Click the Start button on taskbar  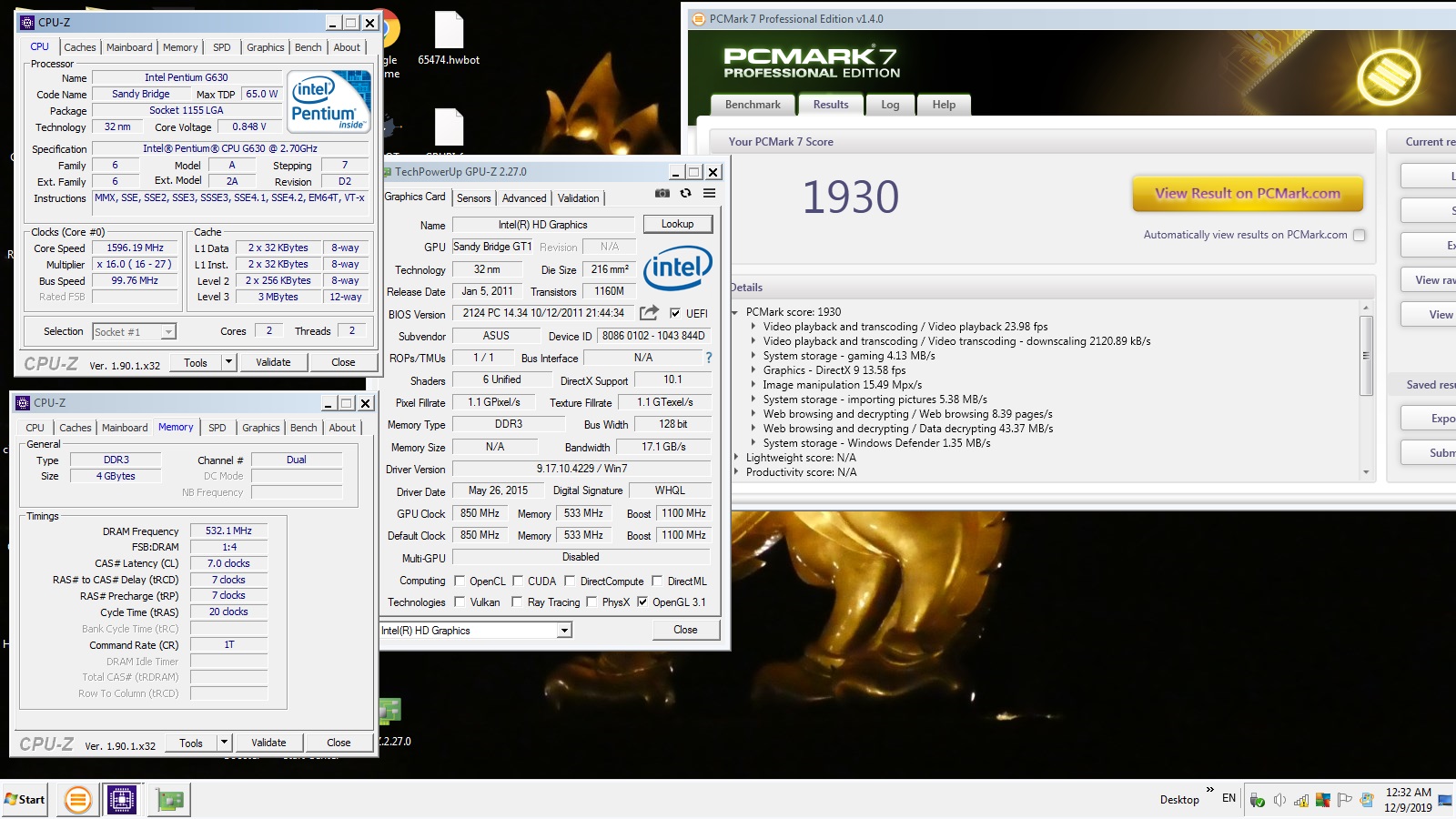[x=25, y=800]
